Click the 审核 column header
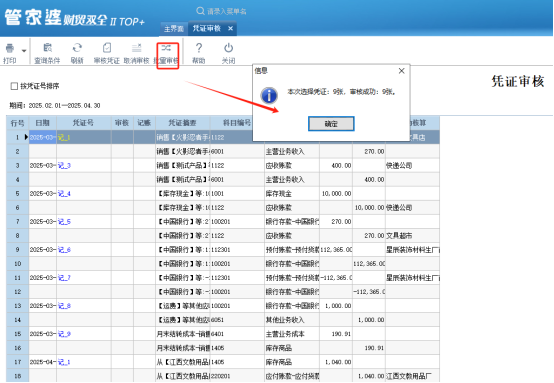Image resolution: width=554 pixels, height=383 pixels. [x=122, y=123]
